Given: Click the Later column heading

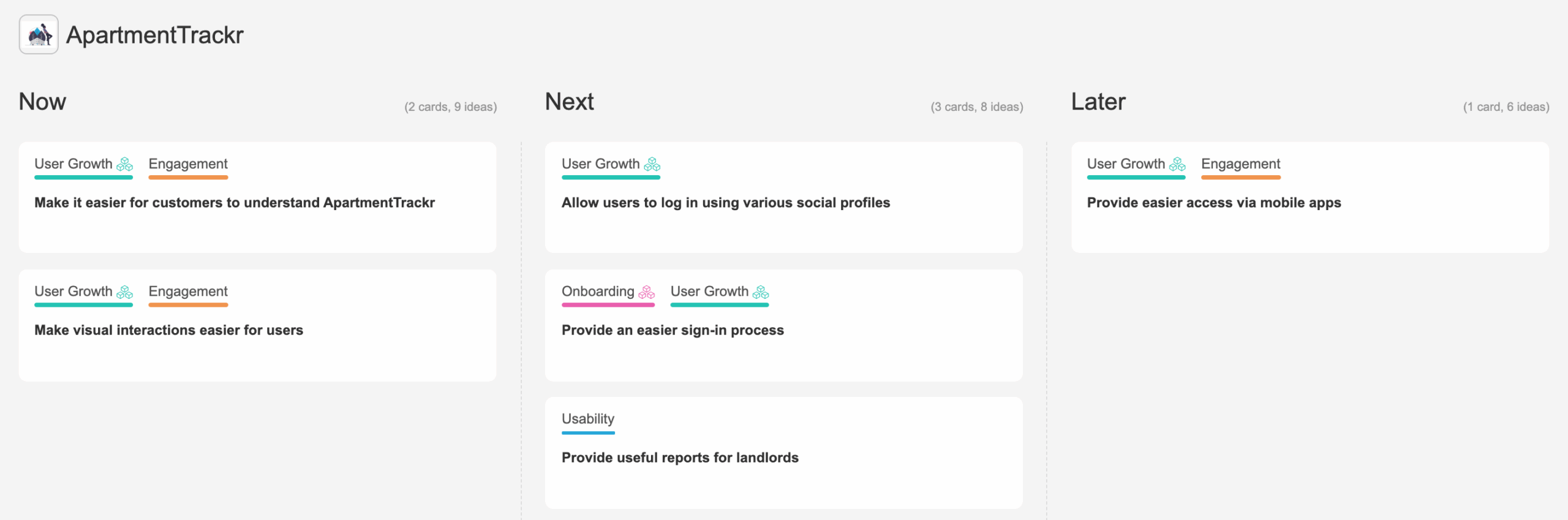Looking at the screenshot, I should pos(1098,102).
